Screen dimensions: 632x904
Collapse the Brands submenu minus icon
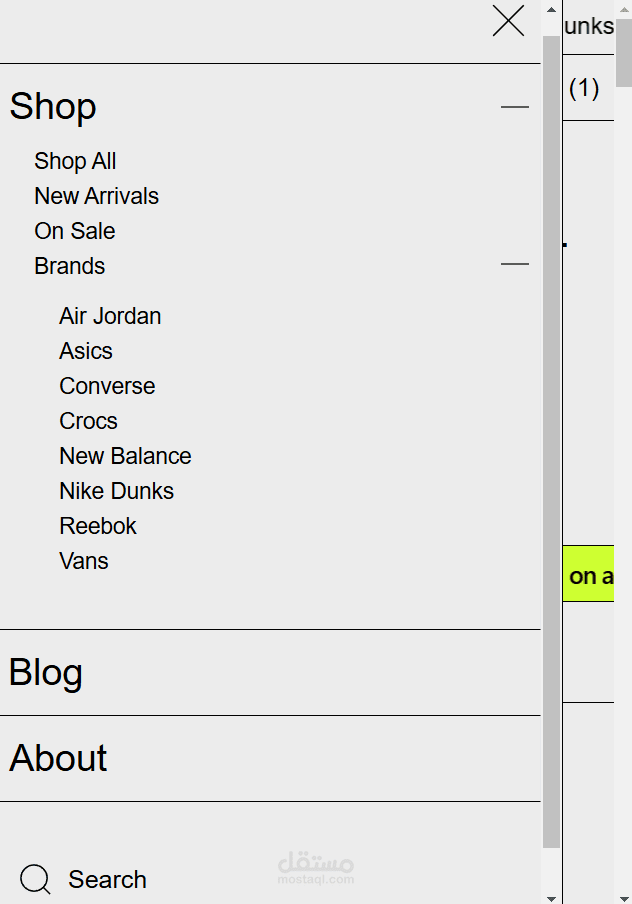tap(515, 265)
